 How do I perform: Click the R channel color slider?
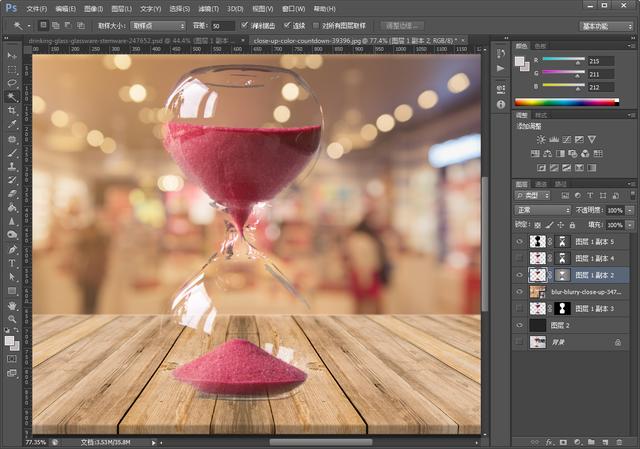(x=563, y=61)
